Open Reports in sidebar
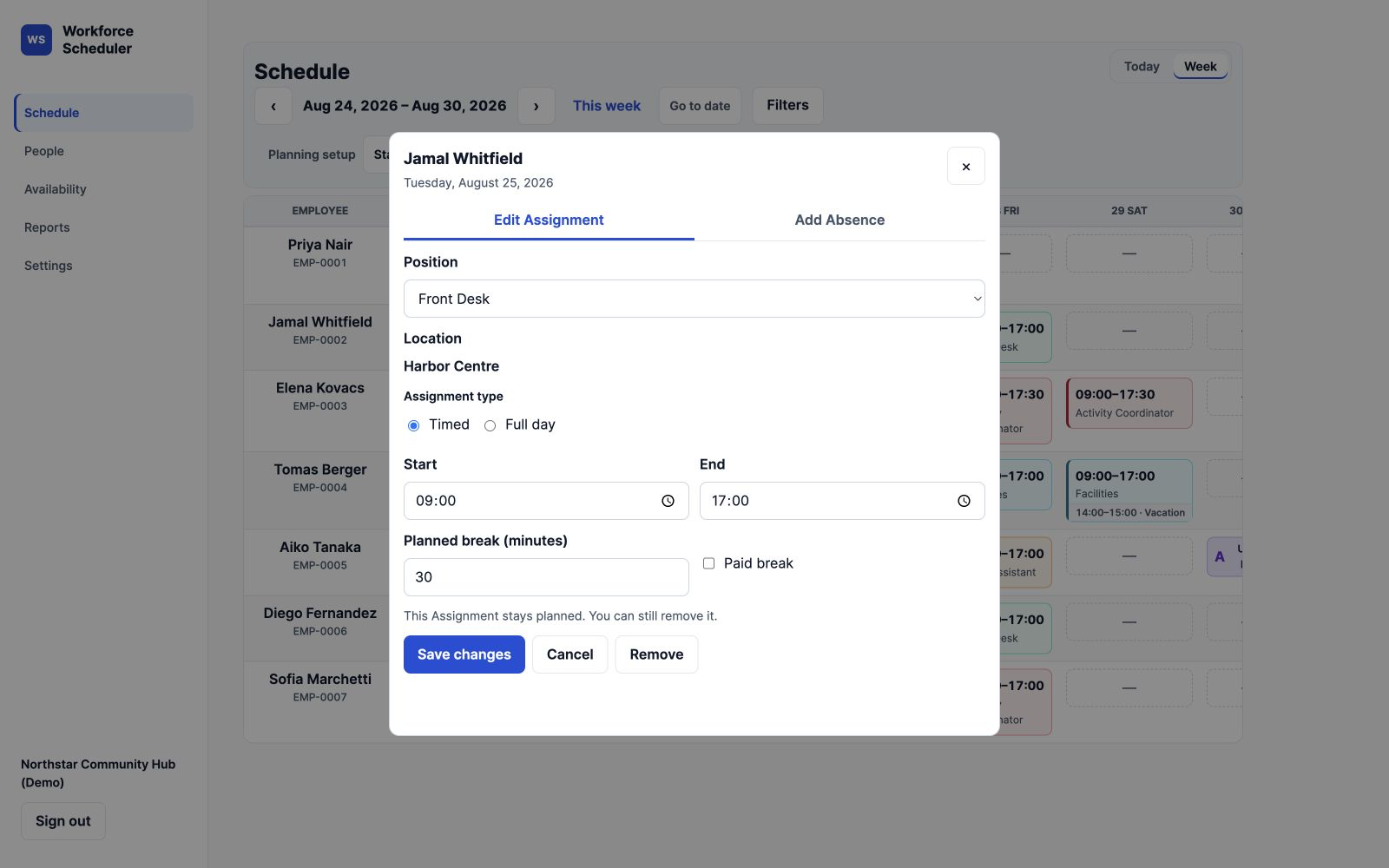This screenshot has width=1389, height=868. pos(103,227)
